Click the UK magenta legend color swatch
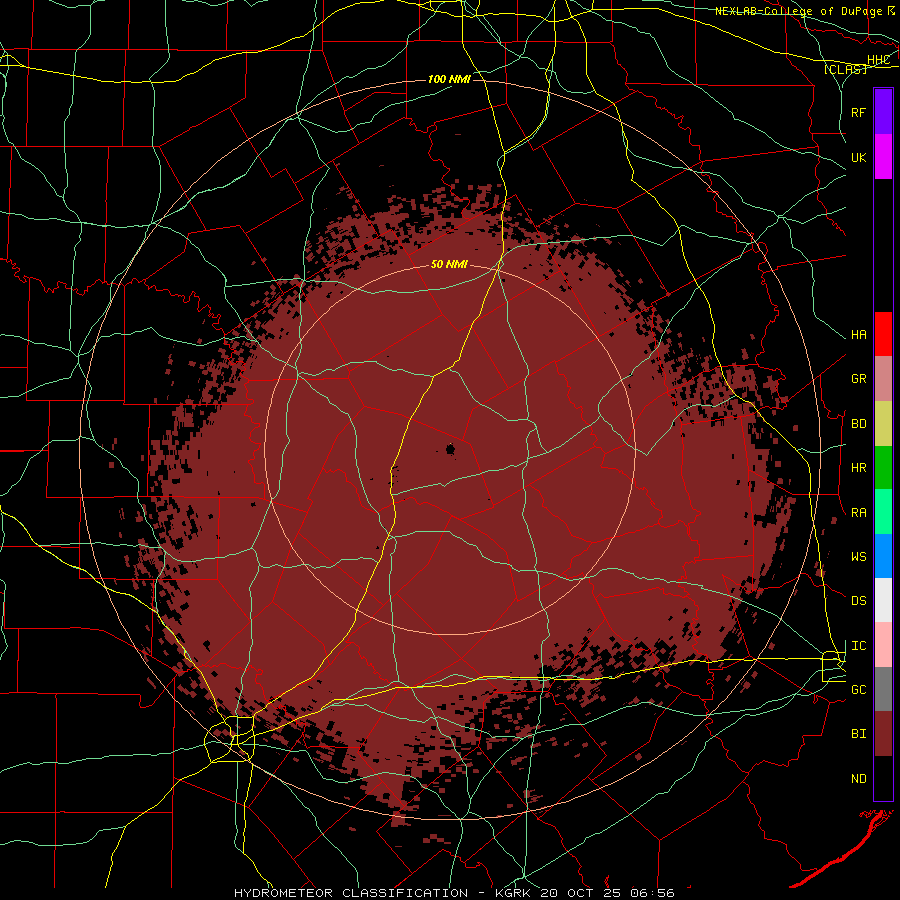This screenshot has height=900, width=900. (x=883, y=157)
